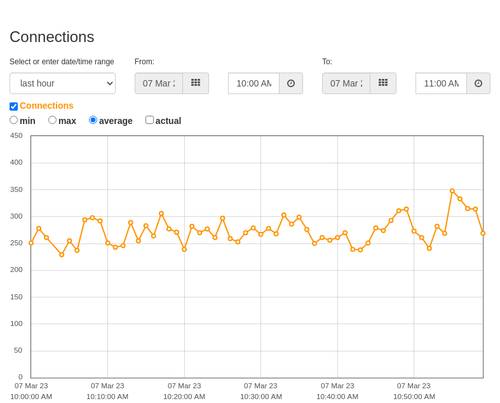Select the min radio button
Screen dimensions: 500x403
pos(14,120)
